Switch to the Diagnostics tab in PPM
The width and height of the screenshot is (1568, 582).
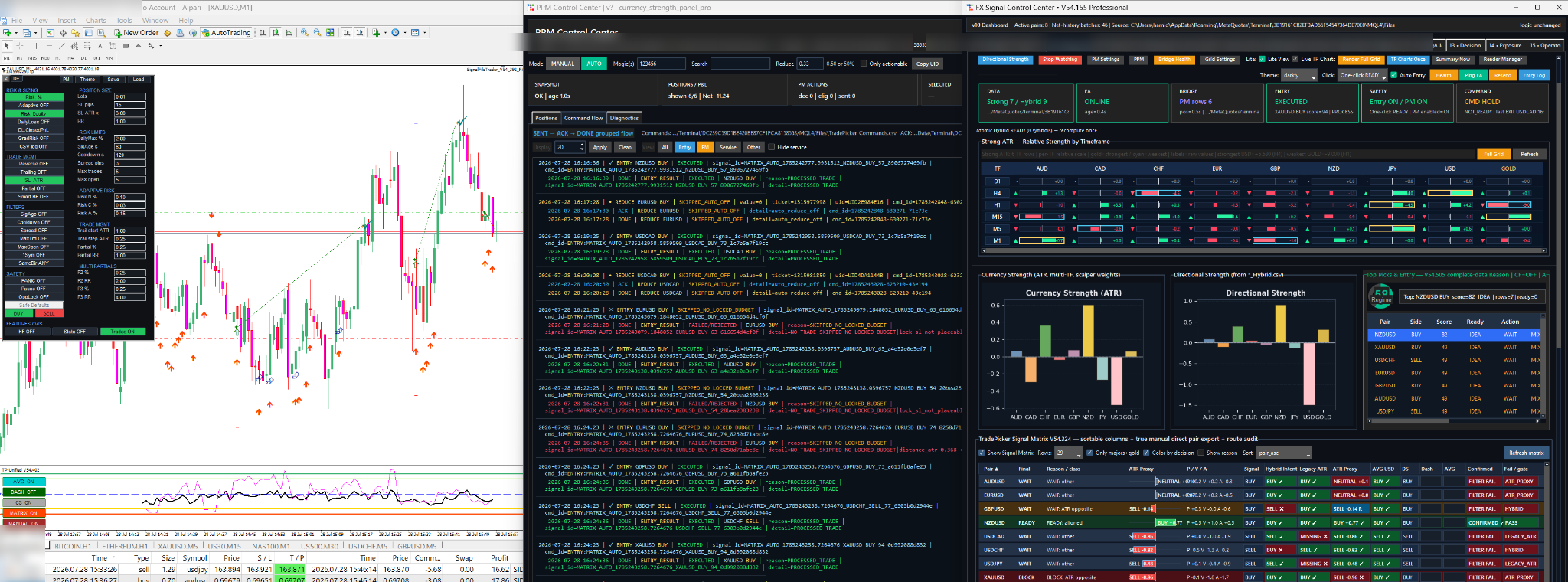pos(624,118)
